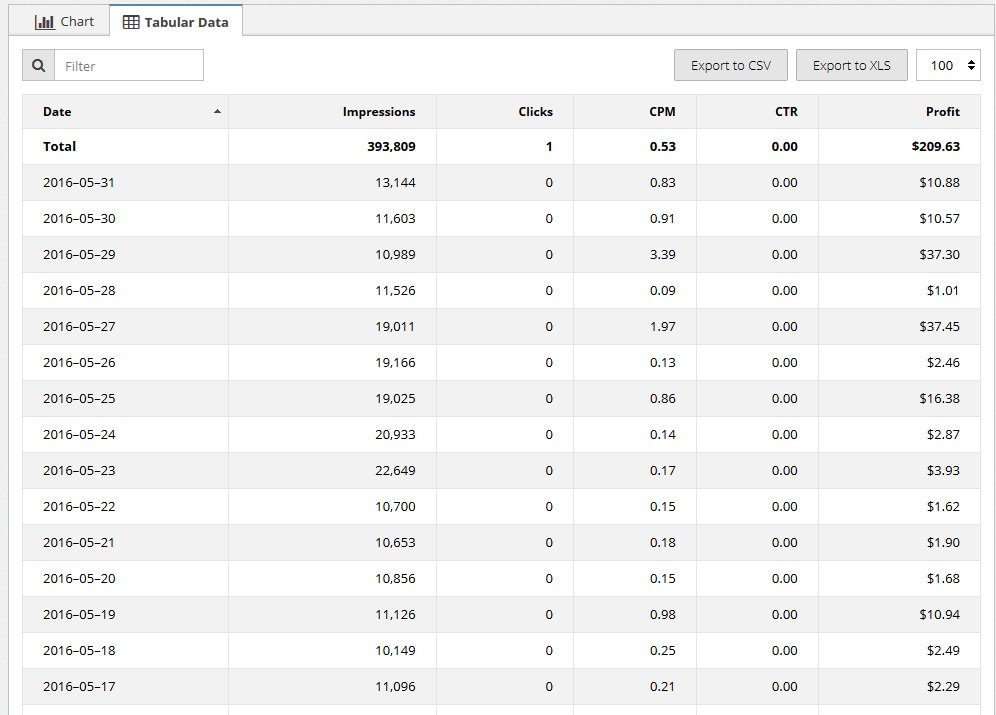Click impressions value 19,166
This screenshot has height=715, width=996.
tap(395, 363)
